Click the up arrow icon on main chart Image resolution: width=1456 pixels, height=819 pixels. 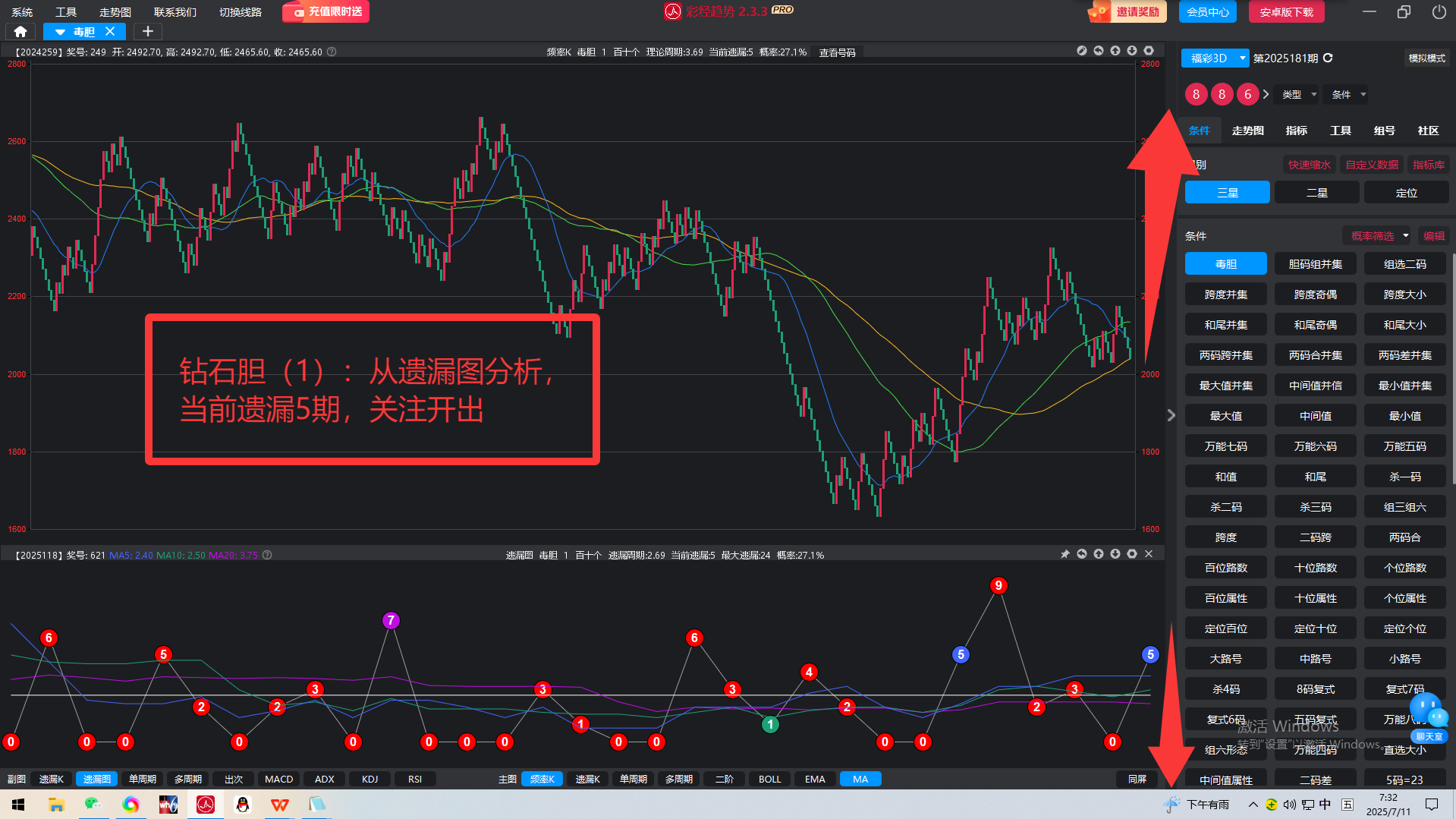click(x=1115, y=51)
